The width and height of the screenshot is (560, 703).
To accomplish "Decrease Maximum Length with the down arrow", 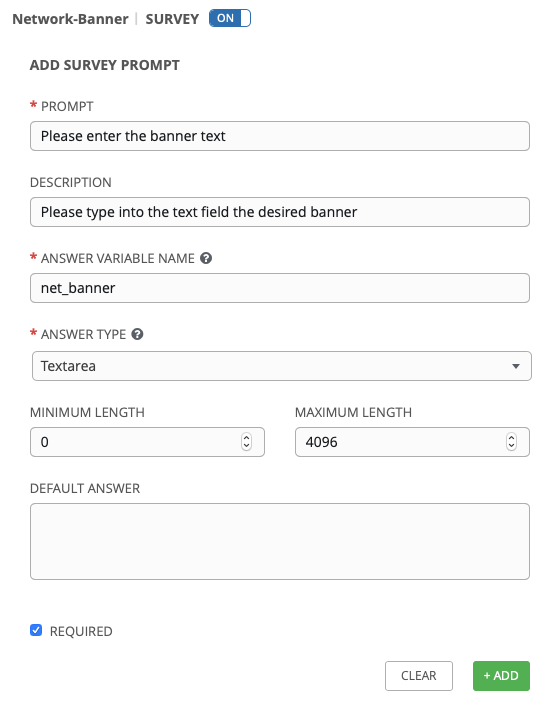I will (x=511, y=446).
